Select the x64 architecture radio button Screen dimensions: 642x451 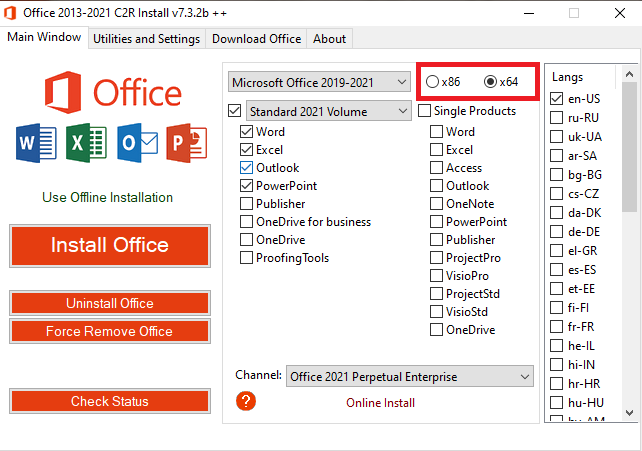coord(490,81)
